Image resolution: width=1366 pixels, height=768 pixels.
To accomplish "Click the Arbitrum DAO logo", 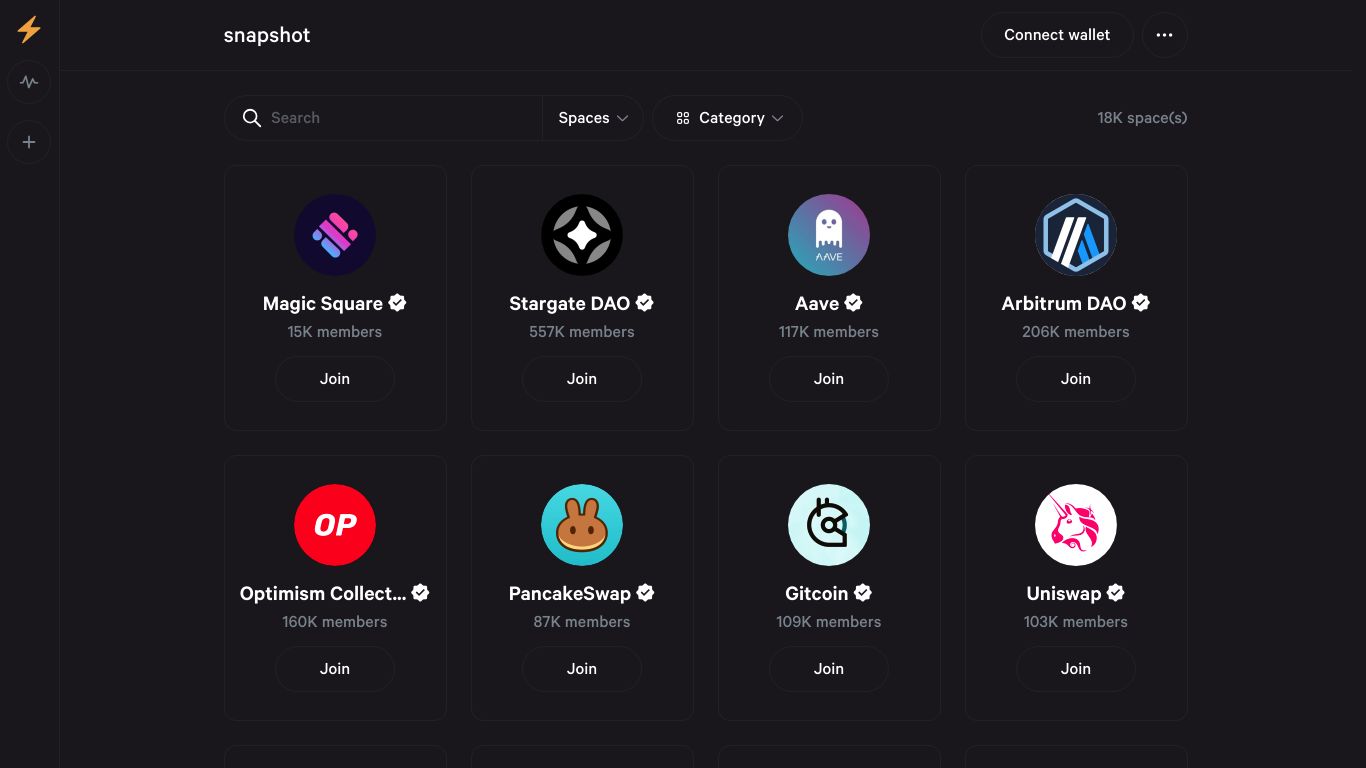I will [x=1075, y=234].
